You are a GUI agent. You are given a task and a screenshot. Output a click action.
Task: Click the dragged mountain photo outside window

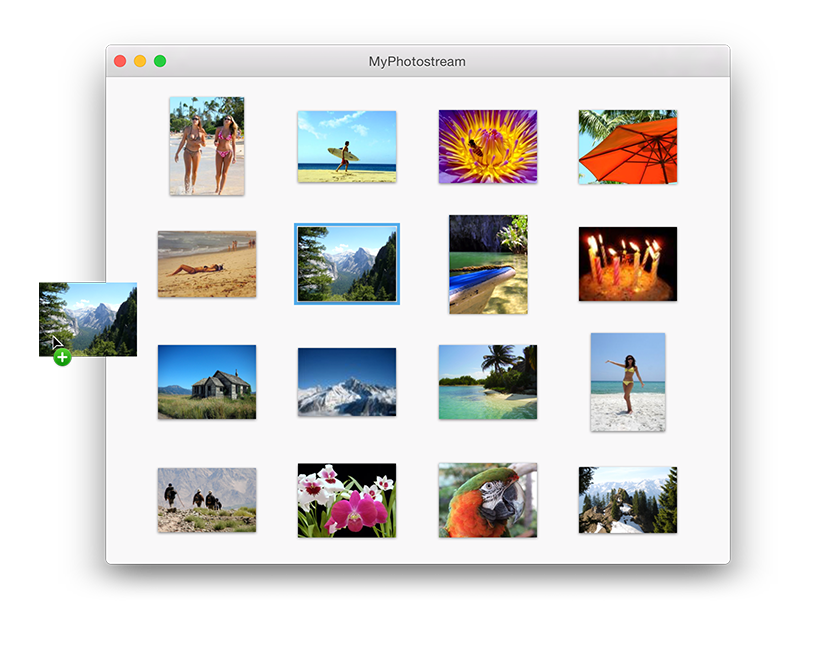coord(88,319)
